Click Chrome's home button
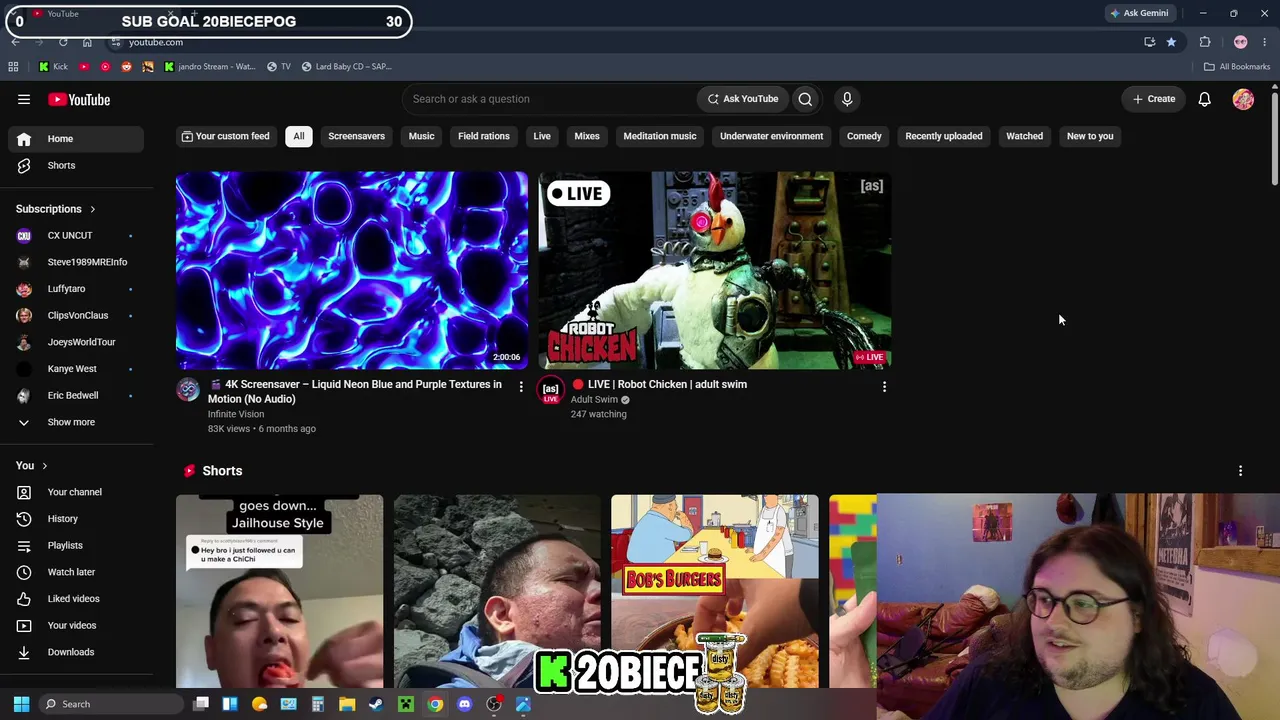 87,42
